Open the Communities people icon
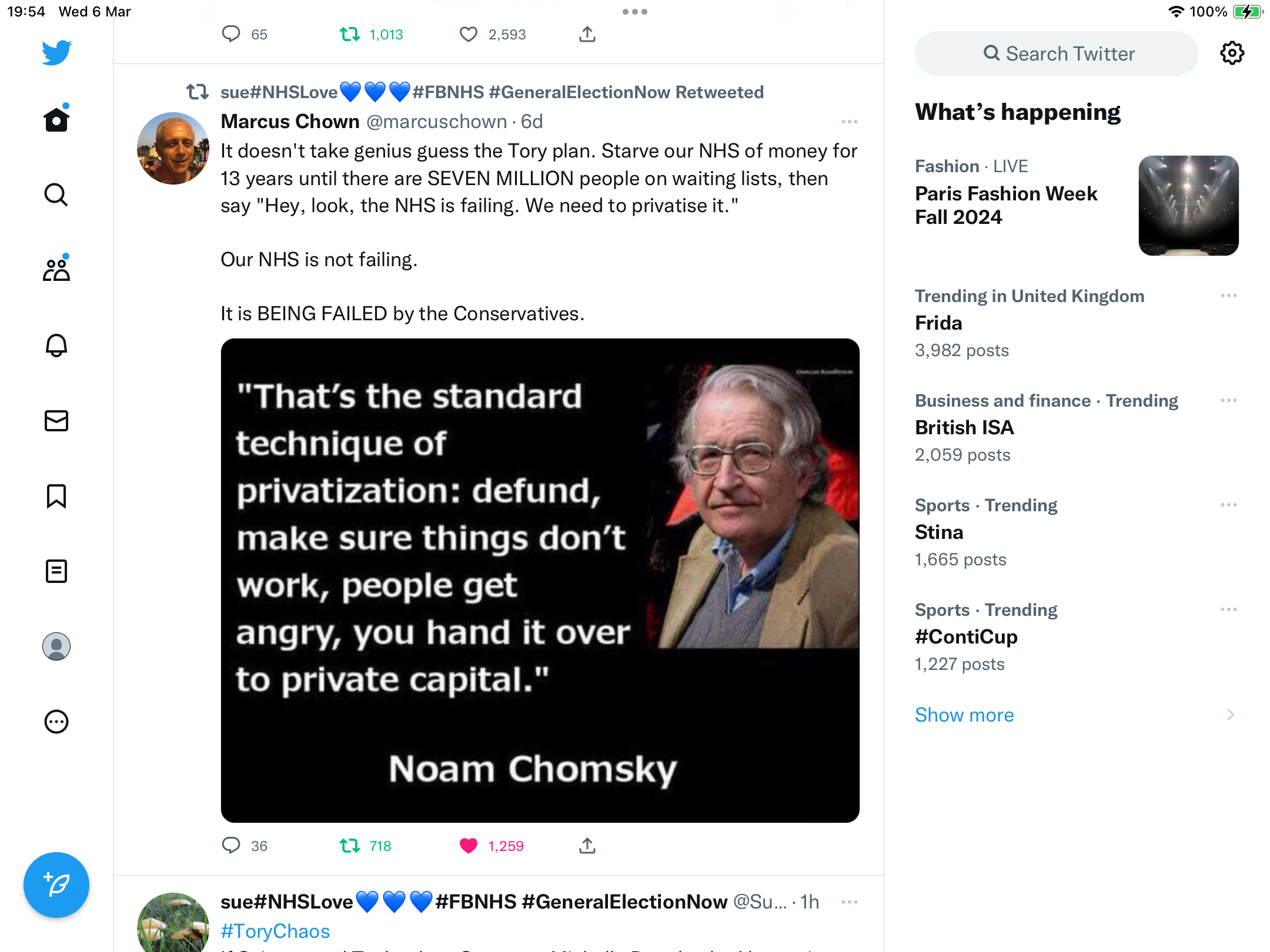 click(56, 269)
